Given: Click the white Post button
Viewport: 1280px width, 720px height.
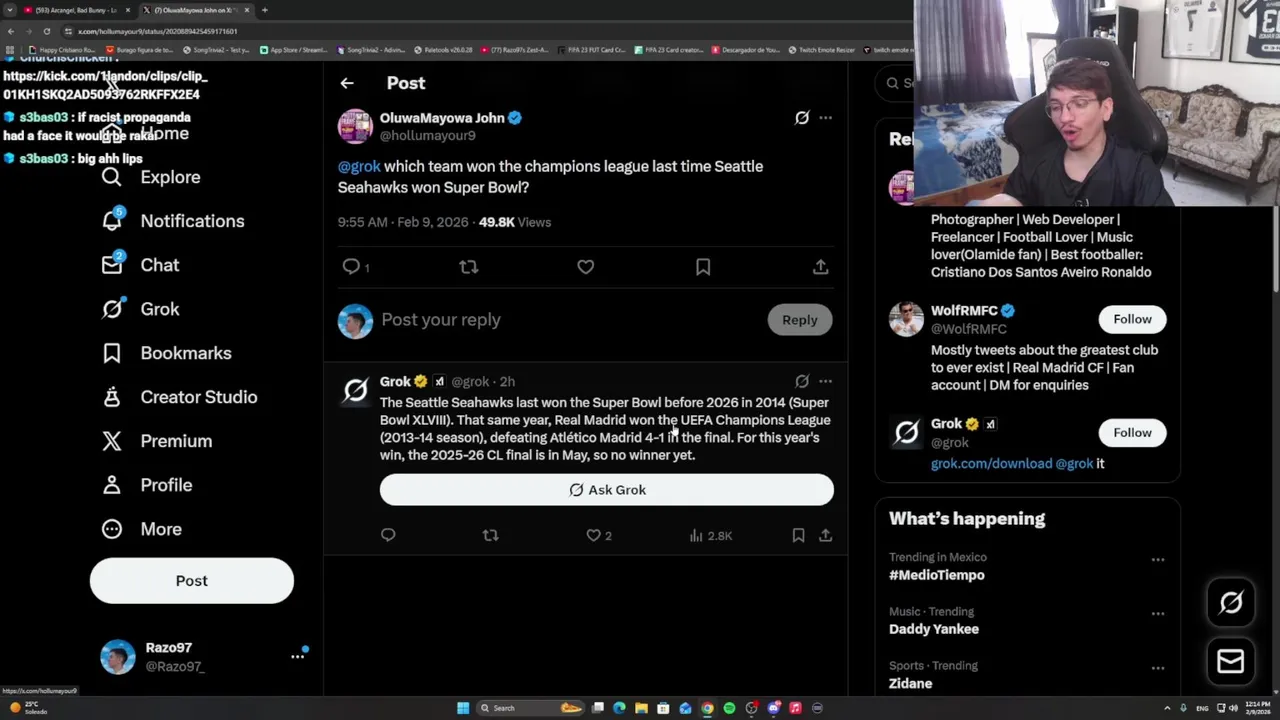Looking at the screenshot, I should pyautogui.click(x=192, y=581).
